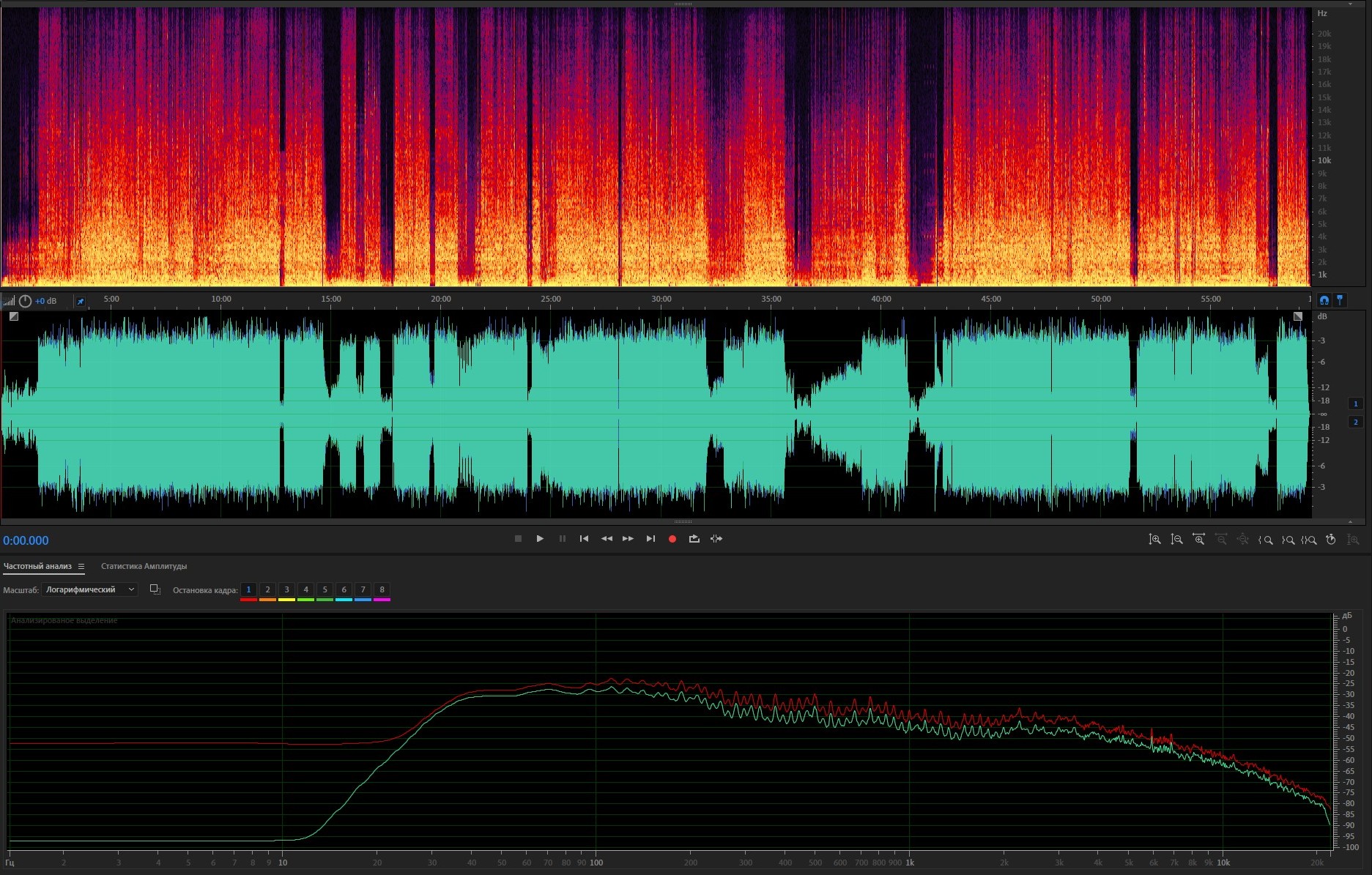This screenshot has height=875, width=1372.
Task: Click hold frame button 5
Action: [325, 589]
